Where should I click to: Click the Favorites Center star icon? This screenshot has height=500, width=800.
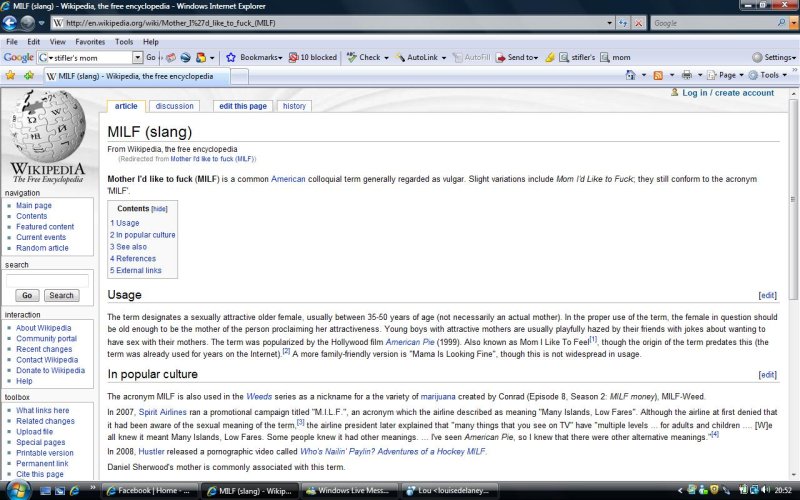[x=10, y=75]
